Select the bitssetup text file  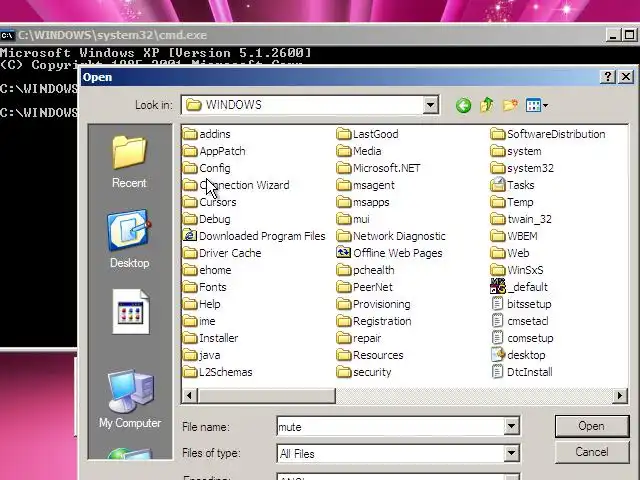click(x=521, y=304)
